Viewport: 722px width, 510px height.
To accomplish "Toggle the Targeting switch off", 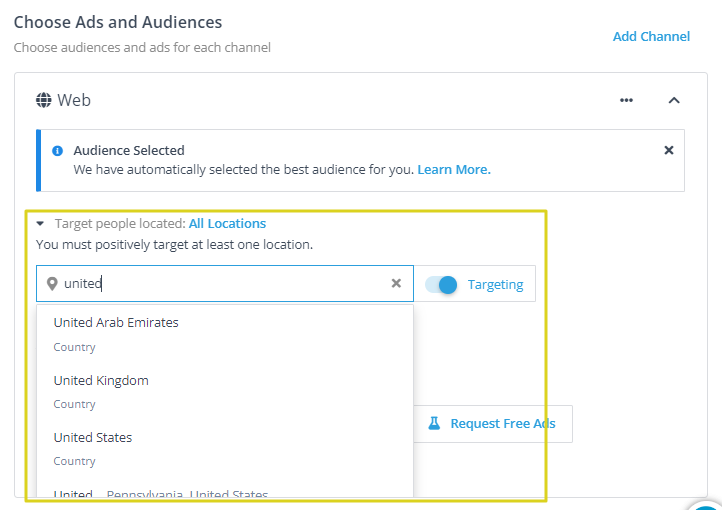I will 441,284.
